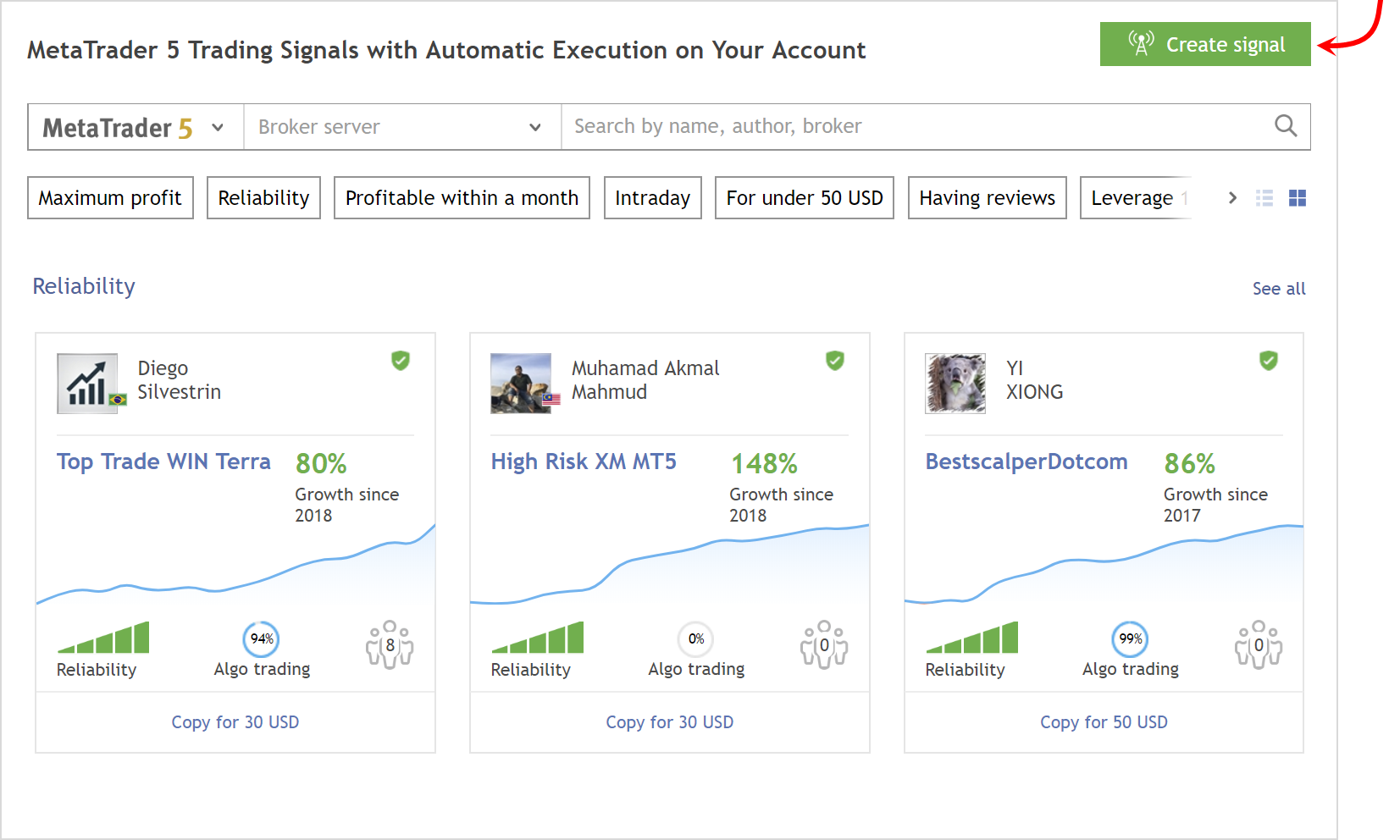This screenshot has width=1400, height=840.
Task: Switch to grid view icon
Action: [1298, 198]
